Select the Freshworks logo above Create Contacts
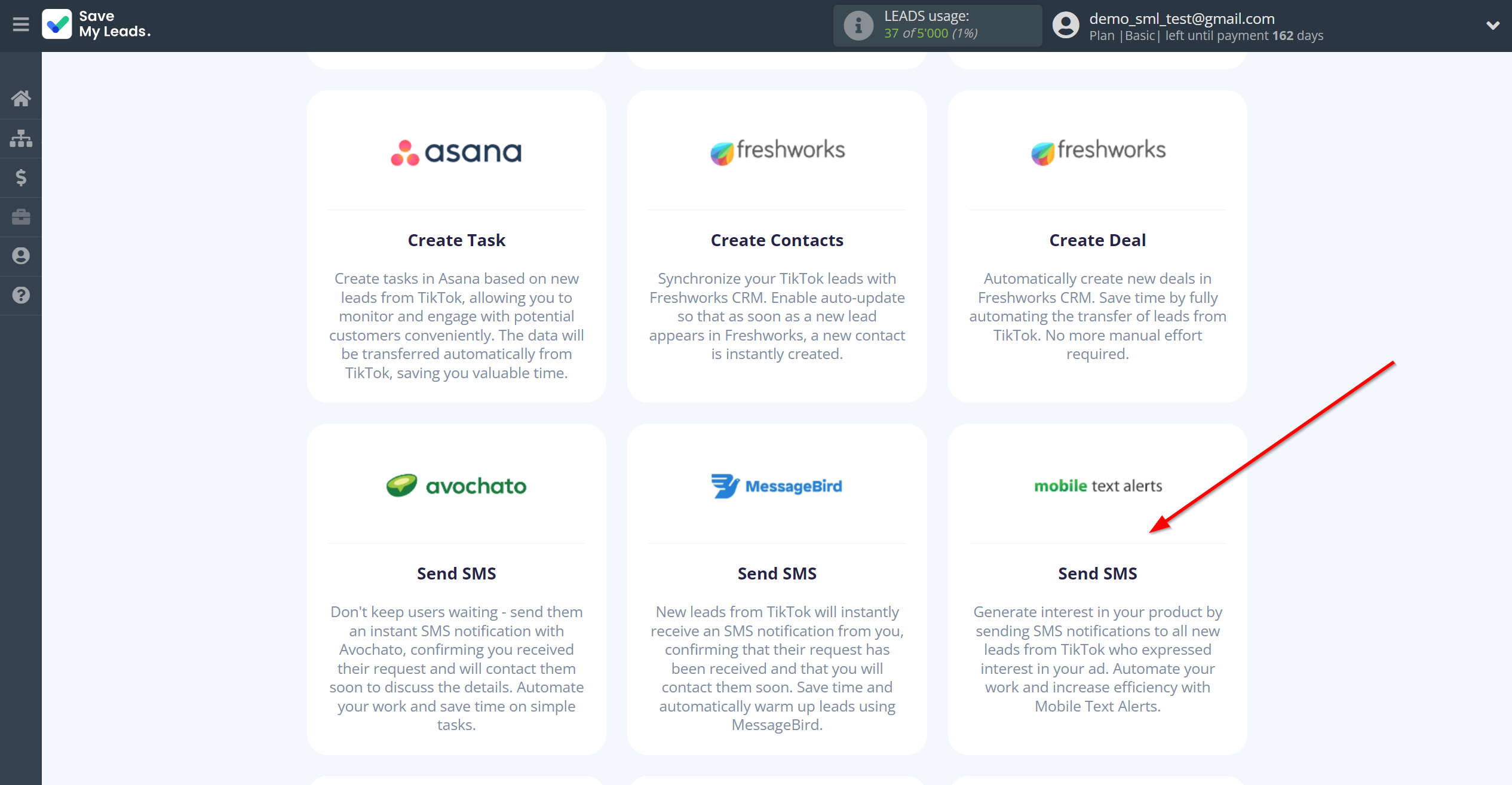1512x785 pixels. [777, 151]
